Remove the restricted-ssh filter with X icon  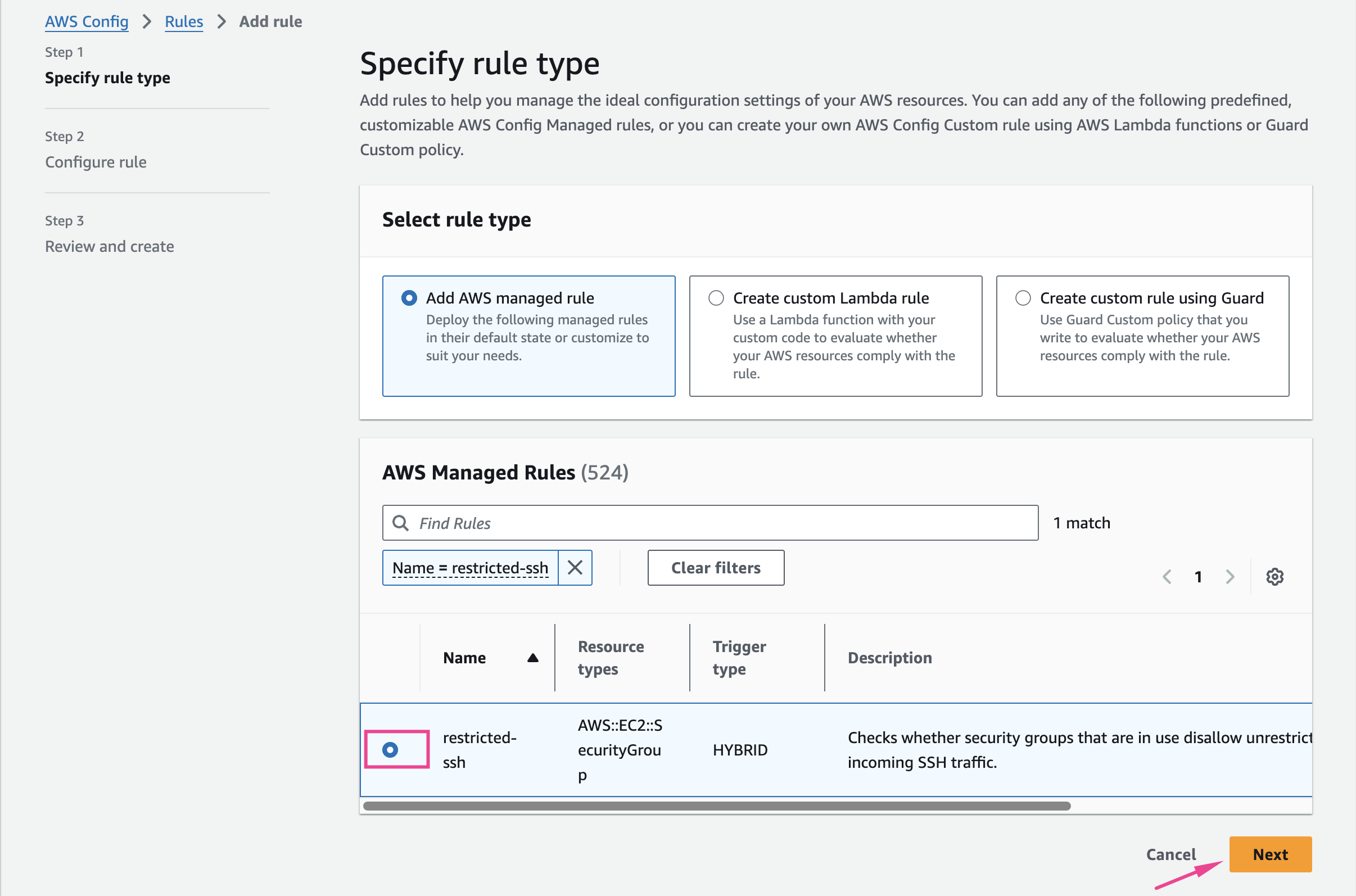[x=575, y=567]
